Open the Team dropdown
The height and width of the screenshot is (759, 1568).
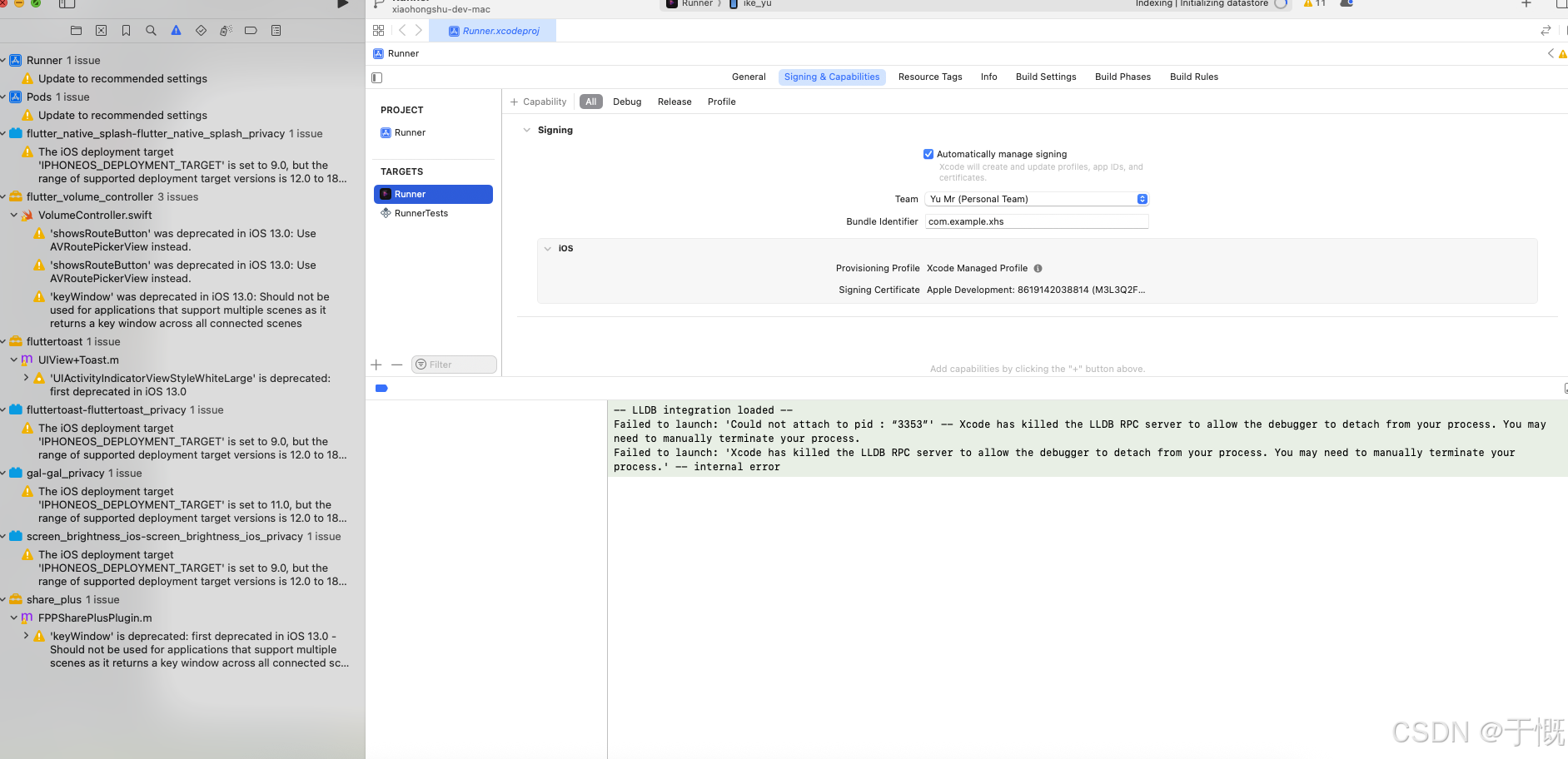click(1037, 200)
